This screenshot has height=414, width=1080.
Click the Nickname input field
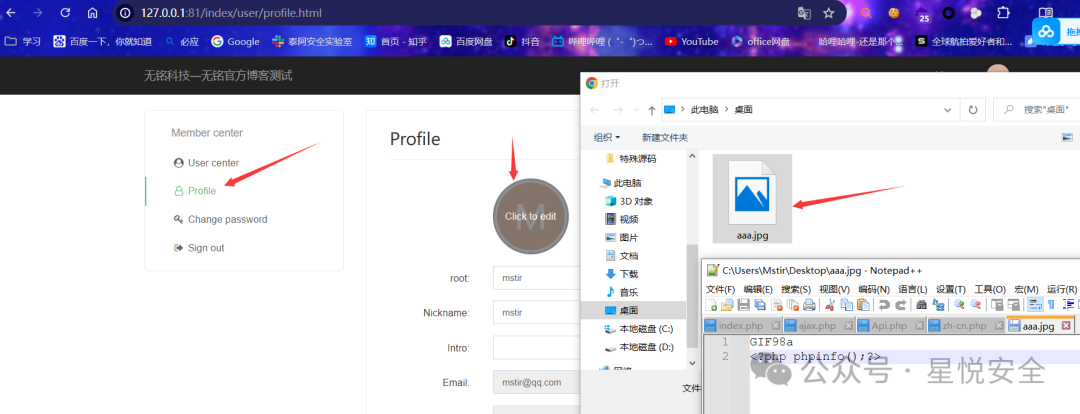click(537, 312)
